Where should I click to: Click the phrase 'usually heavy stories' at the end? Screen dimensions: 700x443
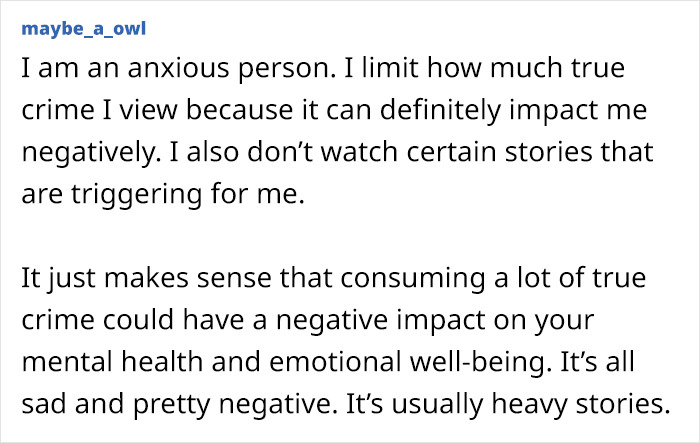coord(531,404)
